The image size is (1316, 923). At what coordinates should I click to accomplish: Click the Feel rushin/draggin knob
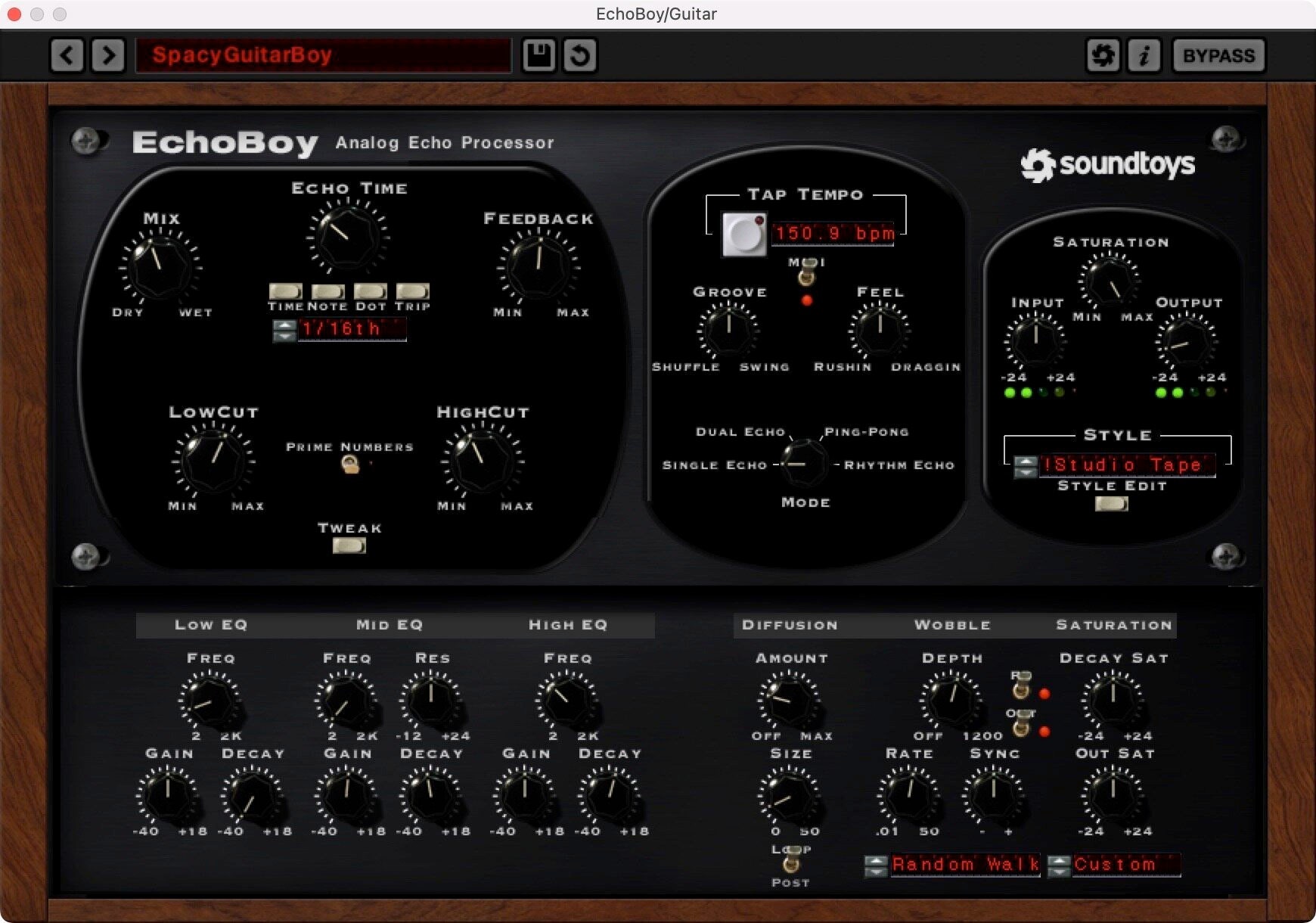pos(880,331)
